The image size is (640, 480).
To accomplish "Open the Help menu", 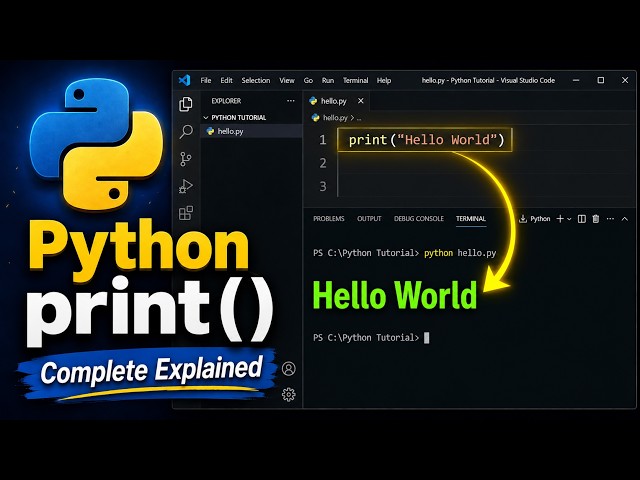I will click(x=384, y=80).
